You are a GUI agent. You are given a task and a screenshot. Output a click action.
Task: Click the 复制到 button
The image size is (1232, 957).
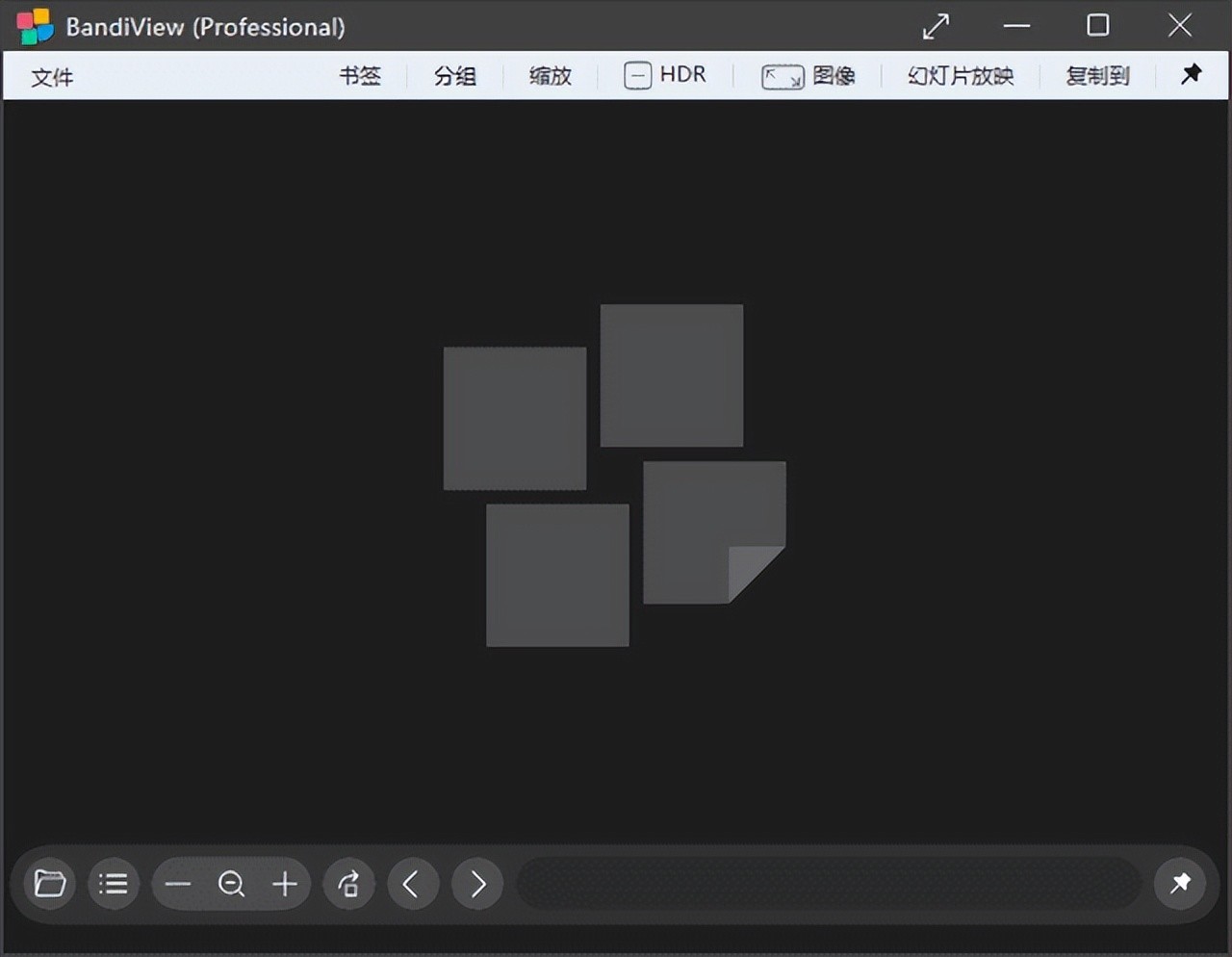click(x=1097, y=76)
